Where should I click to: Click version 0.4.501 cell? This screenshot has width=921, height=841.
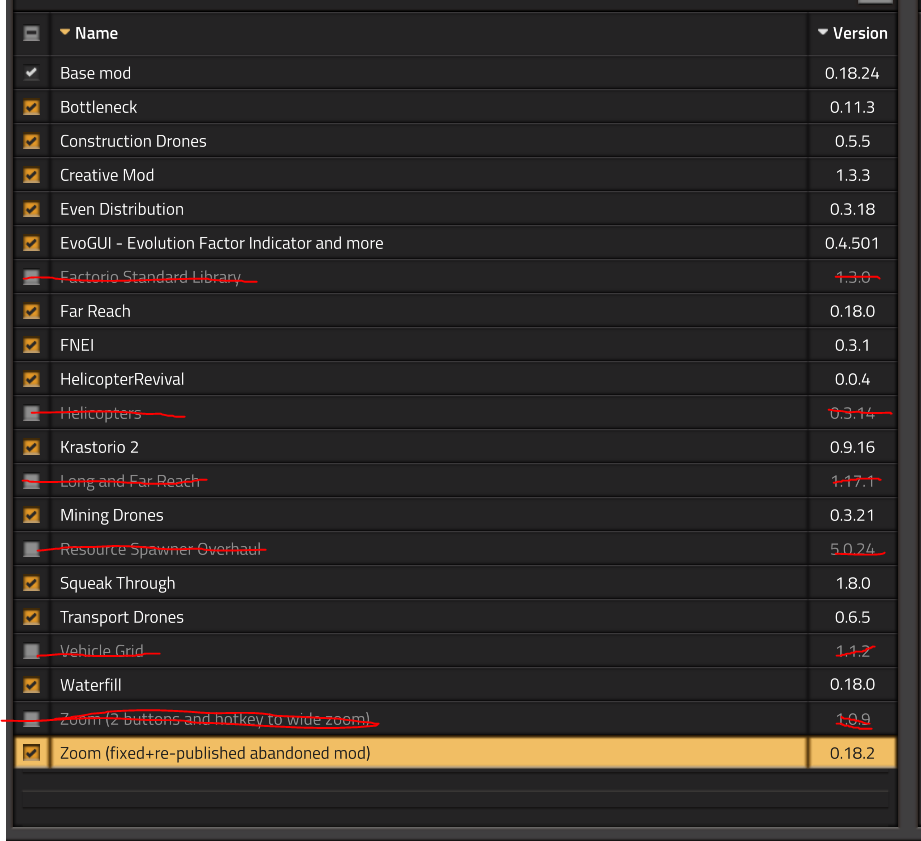tap(852, 243)
